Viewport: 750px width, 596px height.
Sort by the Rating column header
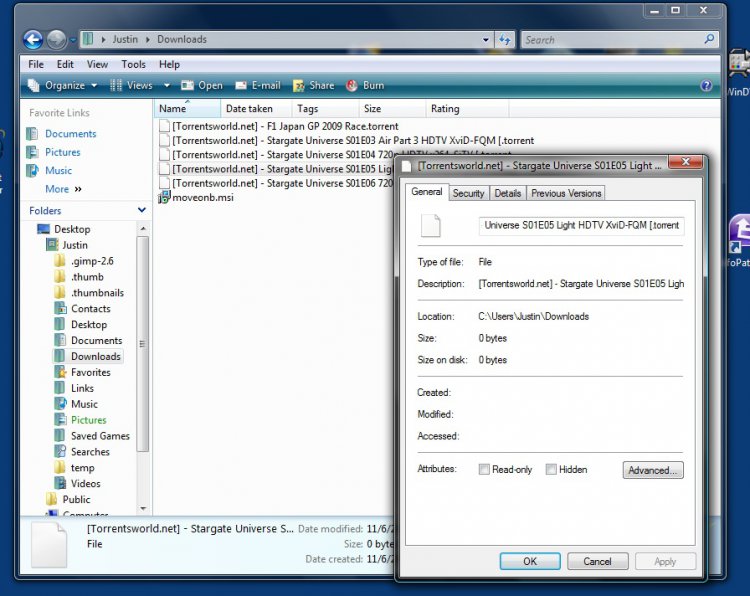(467, 109)
